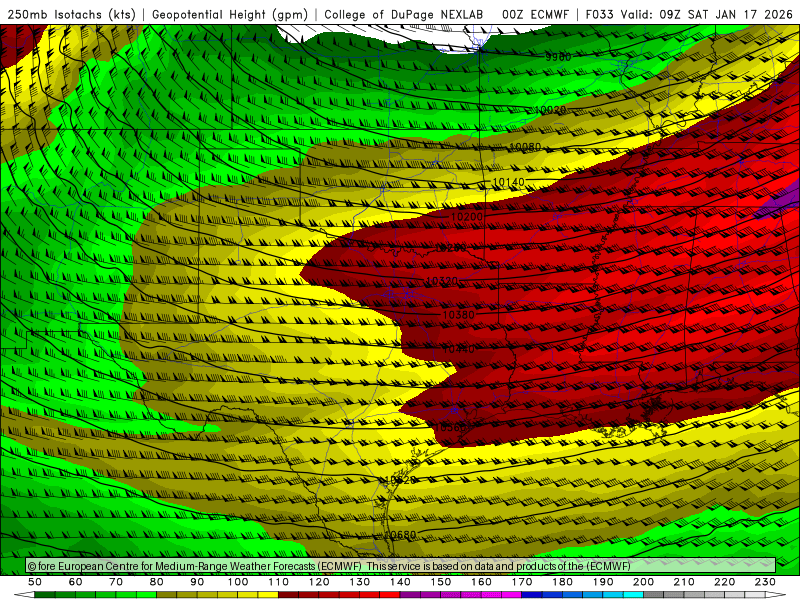This screenshot has height=600, width=800.
Task: Click the brightest yellow swatch ending at 110
Action: coord(268,595)
